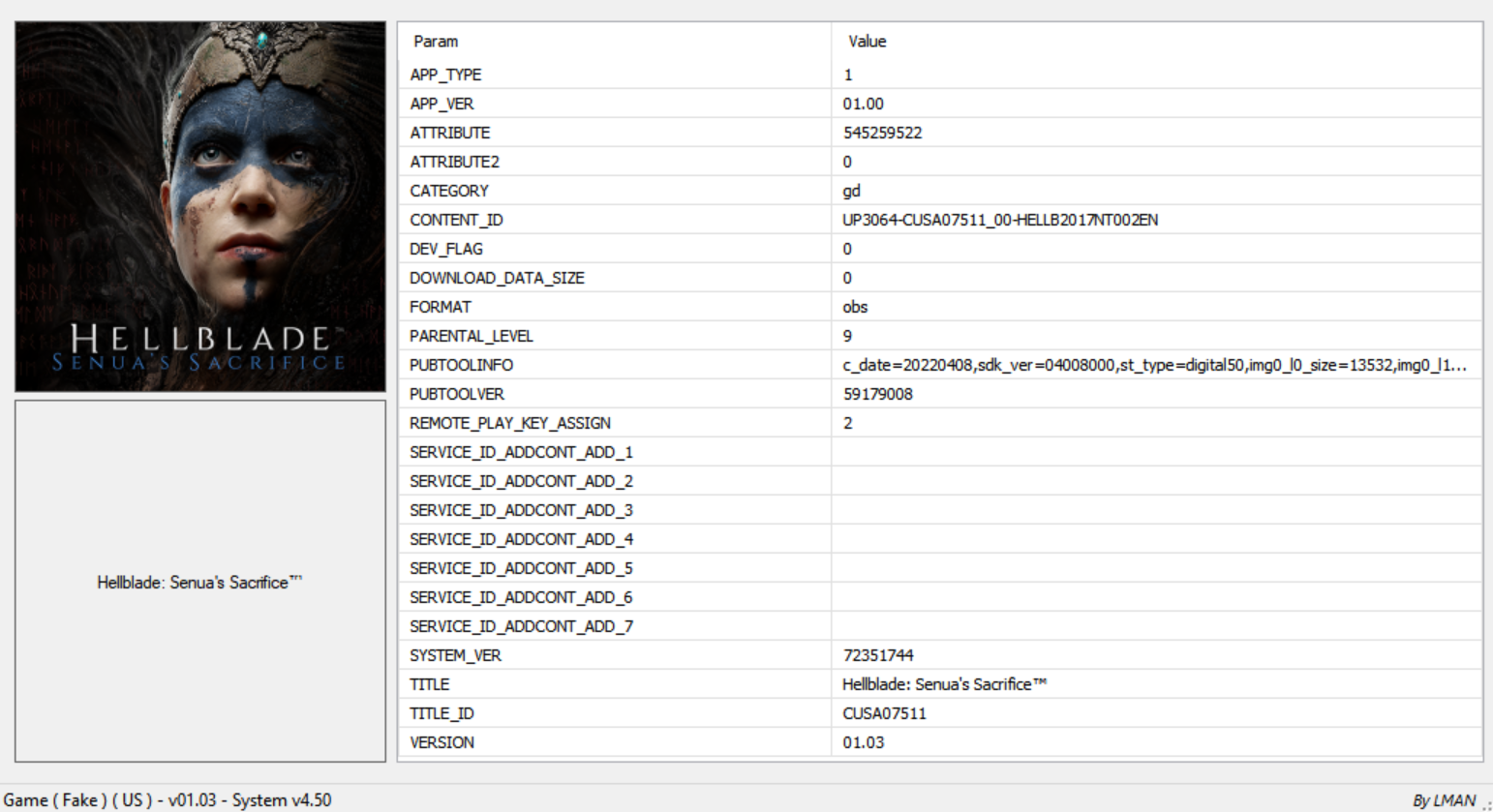
Task: Click the c_date=20220408 PUBTOOLINFO value
Action: [1154, 365]
